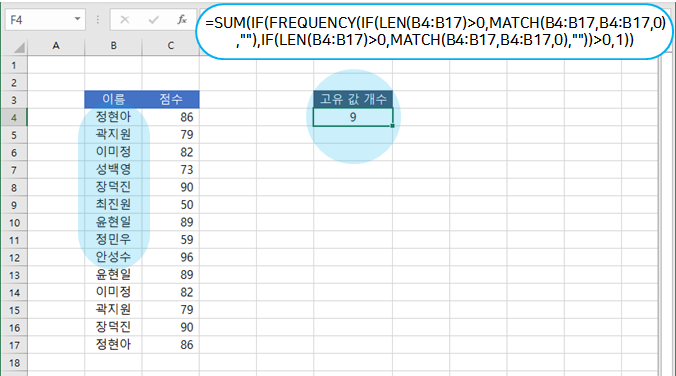Click the score 59 cell
This screenshot has width=676, height=376.
click(x=171, y=239)
